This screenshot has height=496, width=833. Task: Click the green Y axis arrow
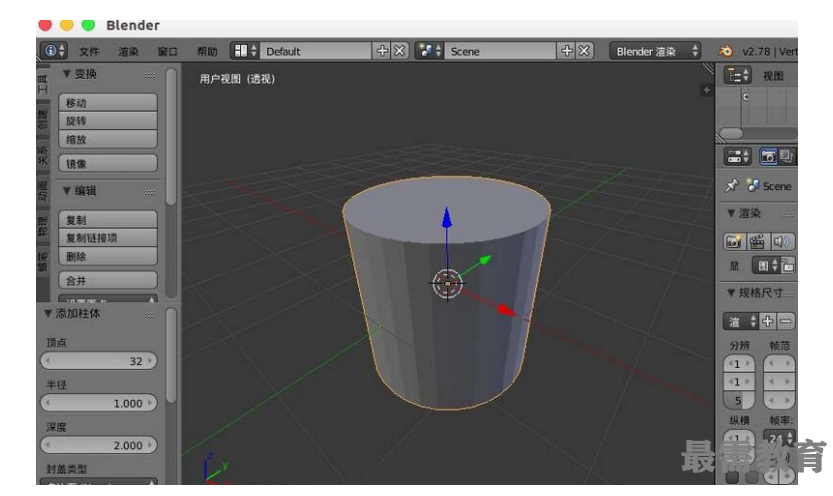click(x=484, y=260)
